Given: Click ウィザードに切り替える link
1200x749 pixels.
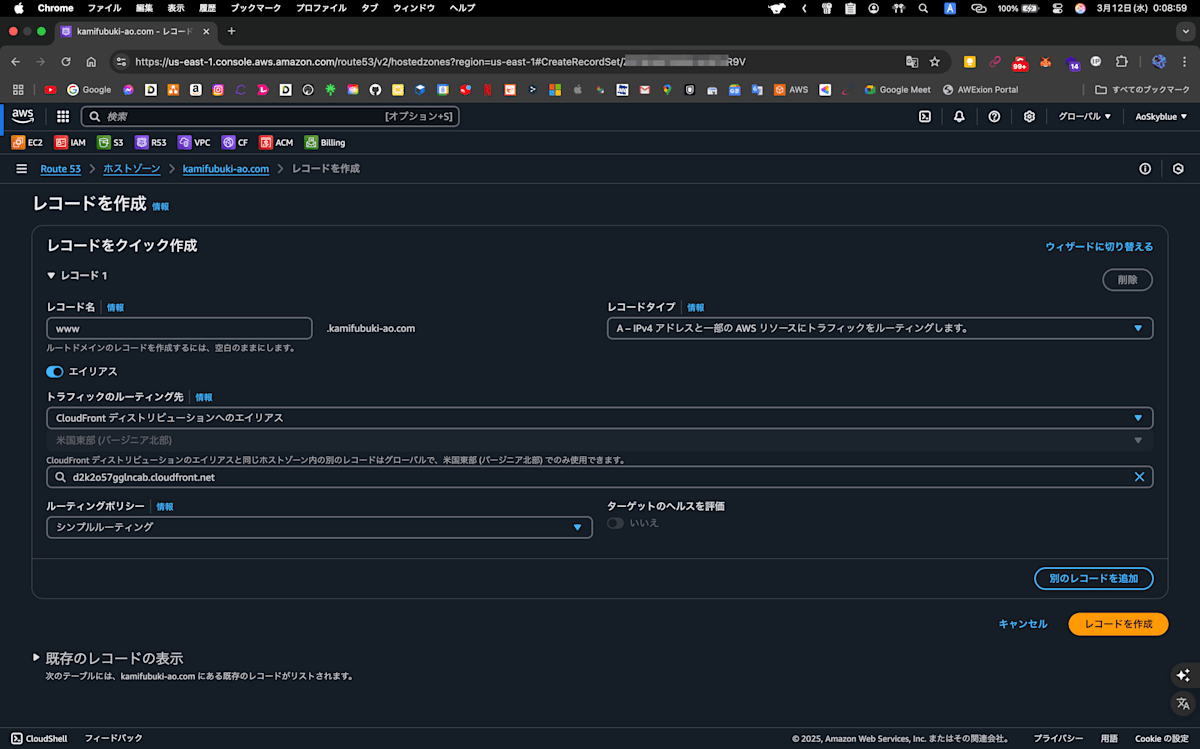Looking at the screenshot, I should (1099, 246).
